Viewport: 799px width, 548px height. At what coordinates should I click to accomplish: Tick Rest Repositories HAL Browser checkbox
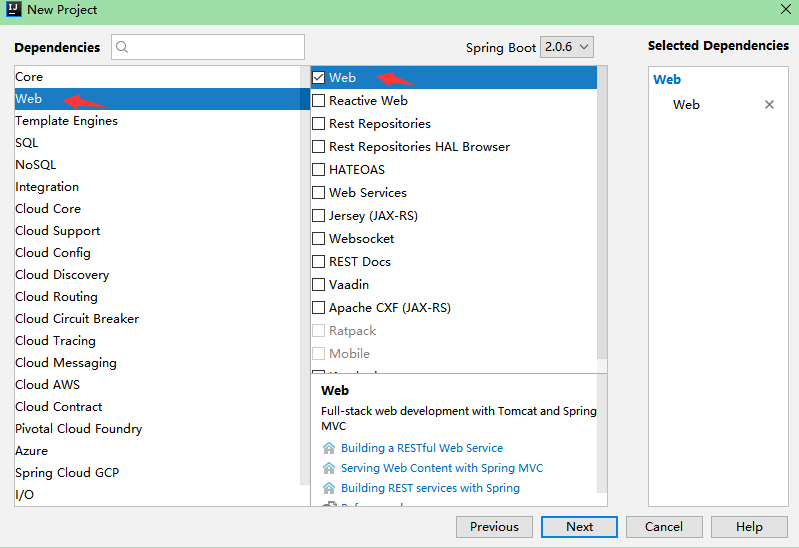(318, 146)
